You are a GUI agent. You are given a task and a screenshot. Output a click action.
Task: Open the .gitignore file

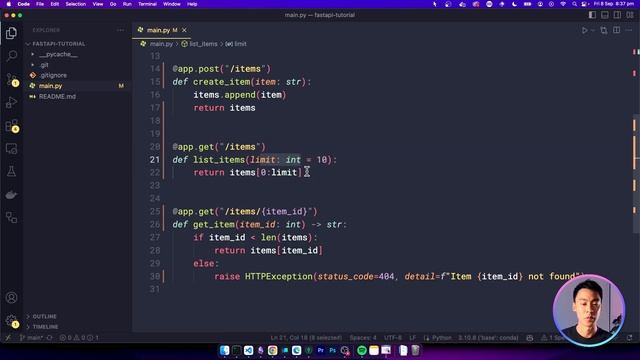[53, 76]
